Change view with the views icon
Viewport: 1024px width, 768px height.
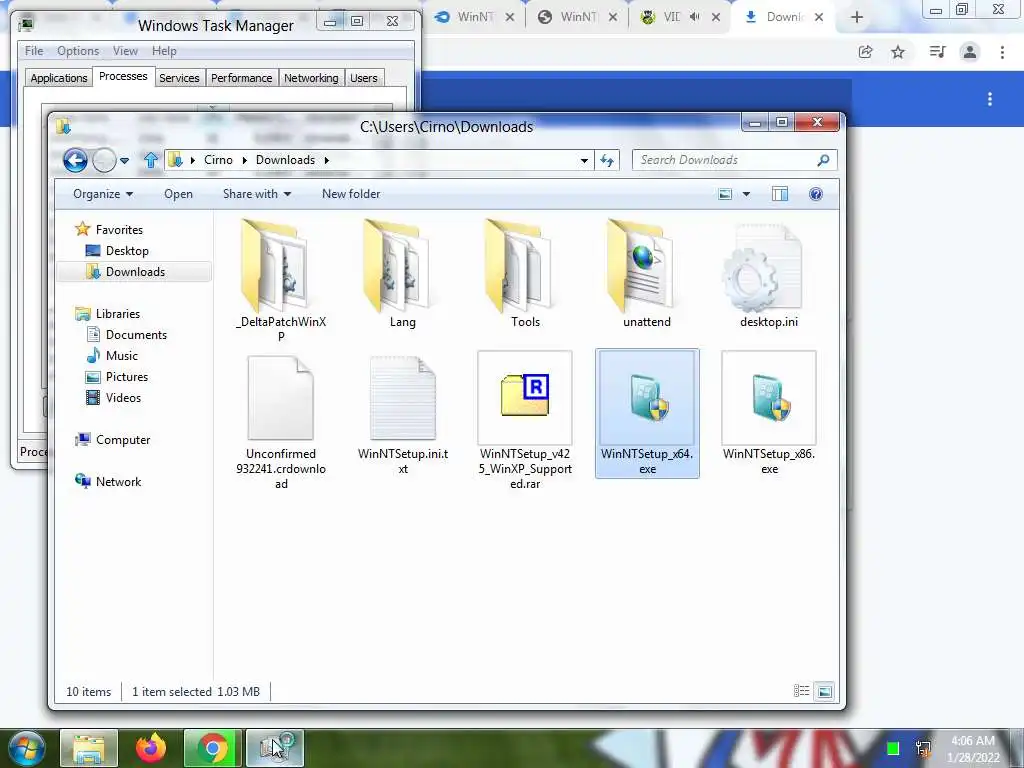coord(725,194)
